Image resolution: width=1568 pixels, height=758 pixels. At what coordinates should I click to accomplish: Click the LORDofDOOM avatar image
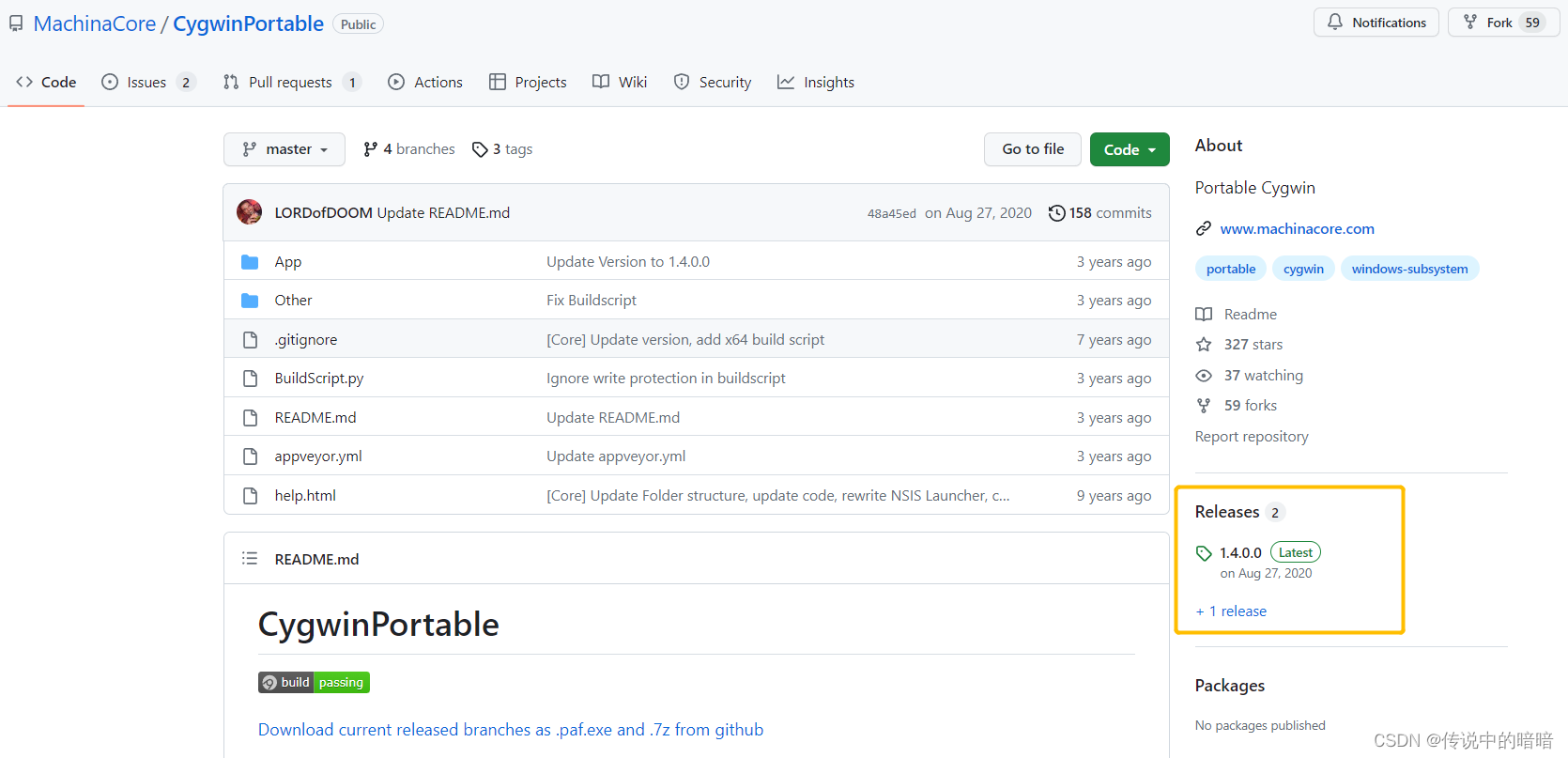249,212
